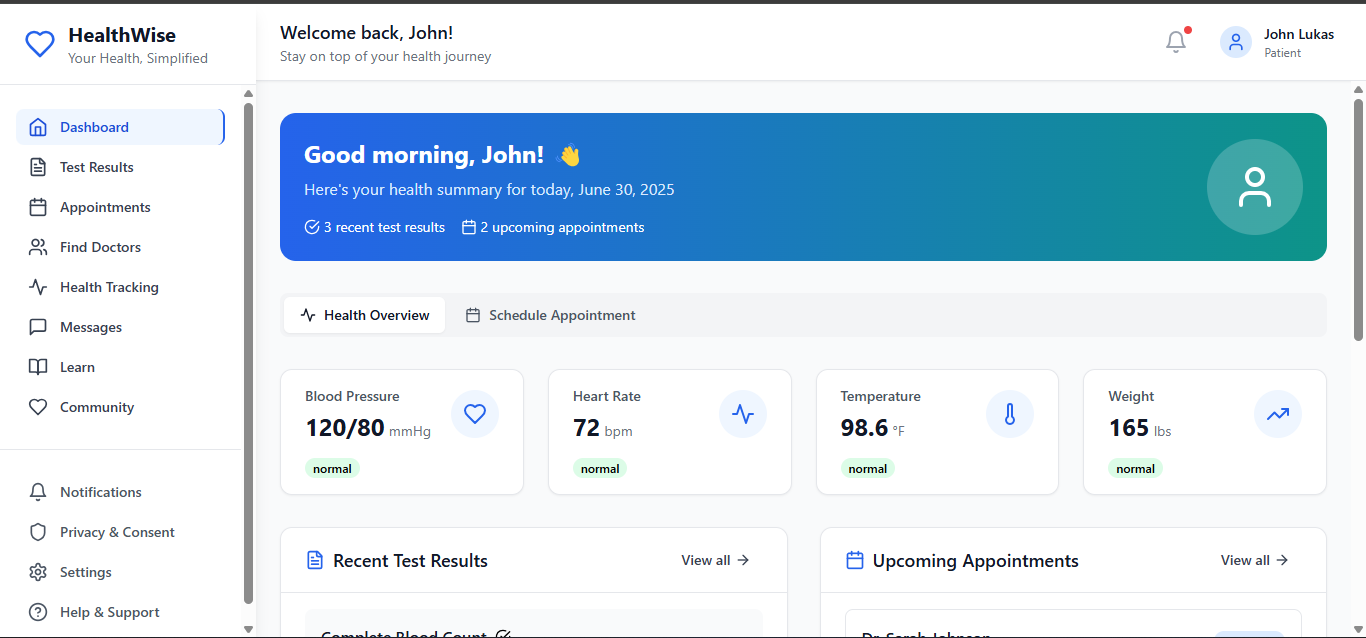Click the HealthWise brand title
Screen dimensions: 1366x638
[x=122, y=35]
